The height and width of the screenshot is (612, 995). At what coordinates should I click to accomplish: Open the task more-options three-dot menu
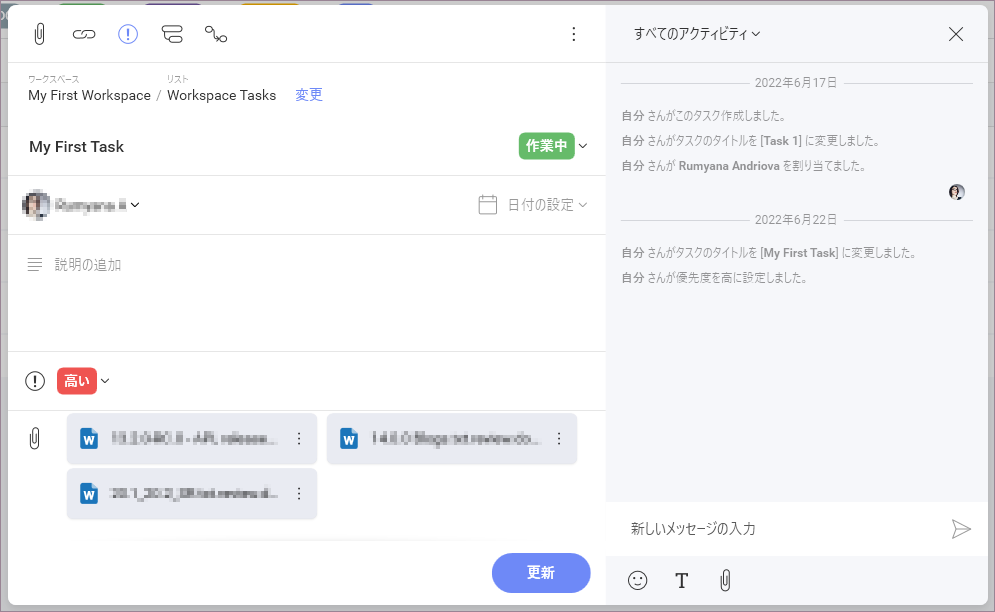(574, 34)
